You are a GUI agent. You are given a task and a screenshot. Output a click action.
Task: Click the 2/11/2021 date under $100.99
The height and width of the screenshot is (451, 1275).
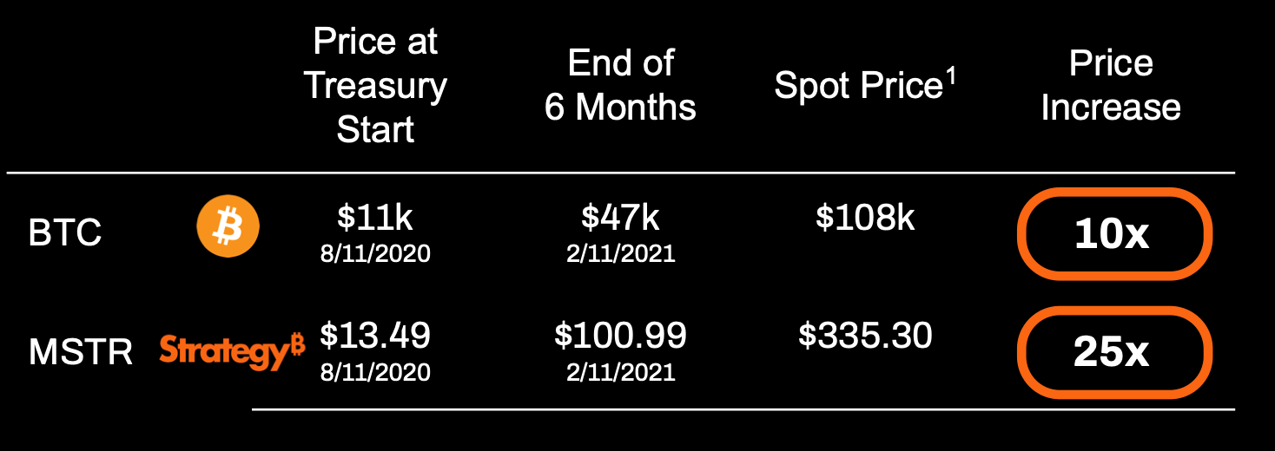pos(620,372)
